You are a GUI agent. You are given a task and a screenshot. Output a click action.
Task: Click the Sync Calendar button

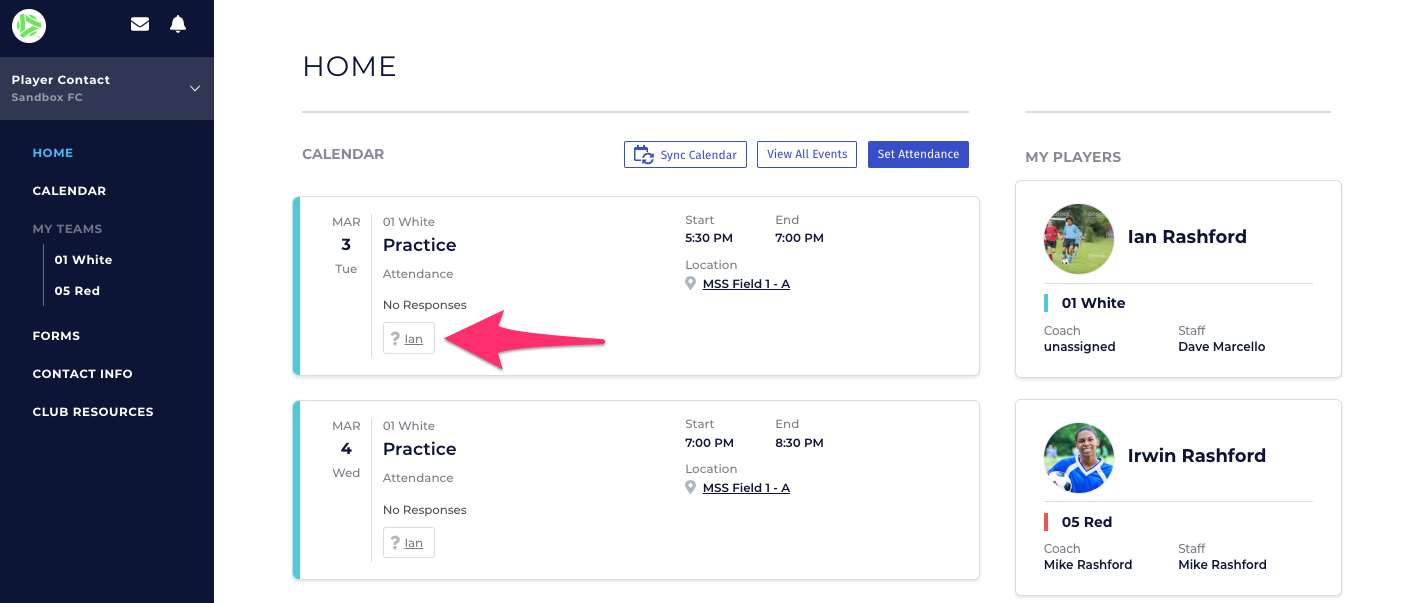(685, 155)
